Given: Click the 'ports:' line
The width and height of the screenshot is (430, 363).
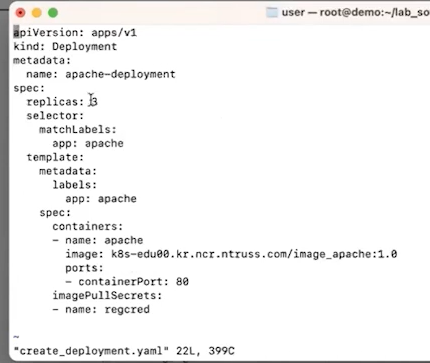Looking at the screenshot, I should (x=84, y=268).
